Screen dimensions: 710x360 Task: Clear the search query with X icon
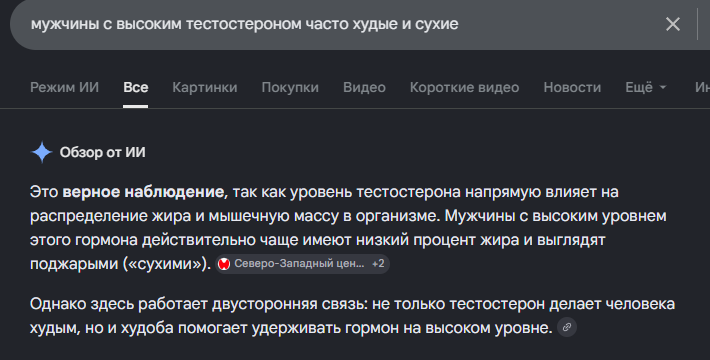coord(673,24)
